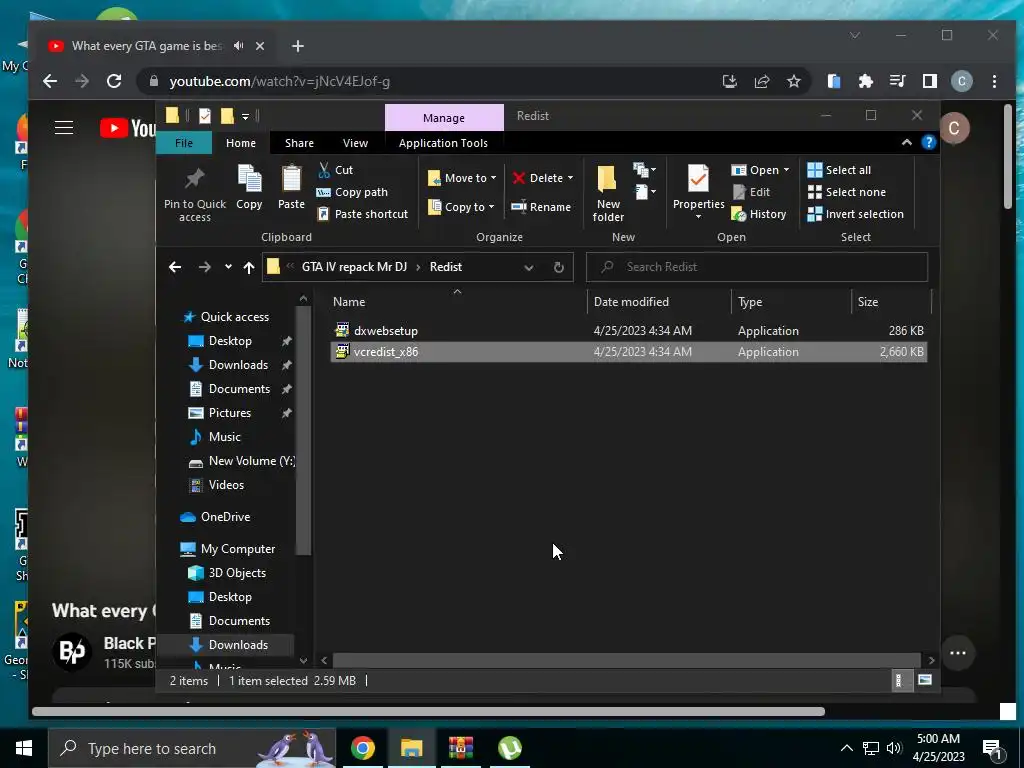The width and height of the screenshot is (1024, 768).
Task: Click the Copy ribbon button
Action: [249, 187]
